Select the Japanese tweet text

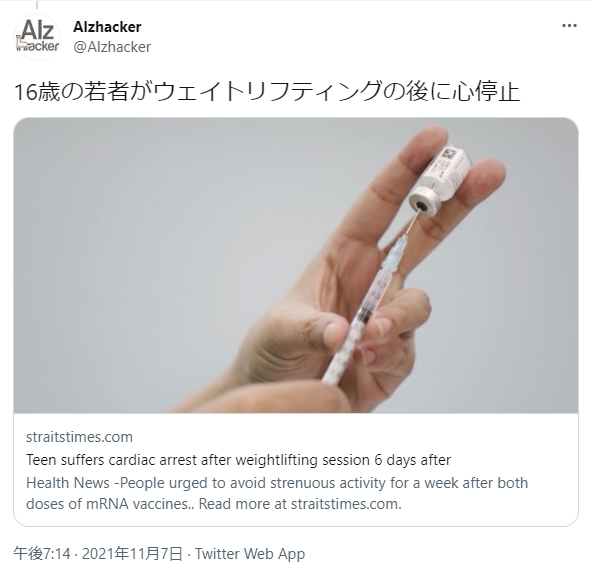(x=267, y=92)
